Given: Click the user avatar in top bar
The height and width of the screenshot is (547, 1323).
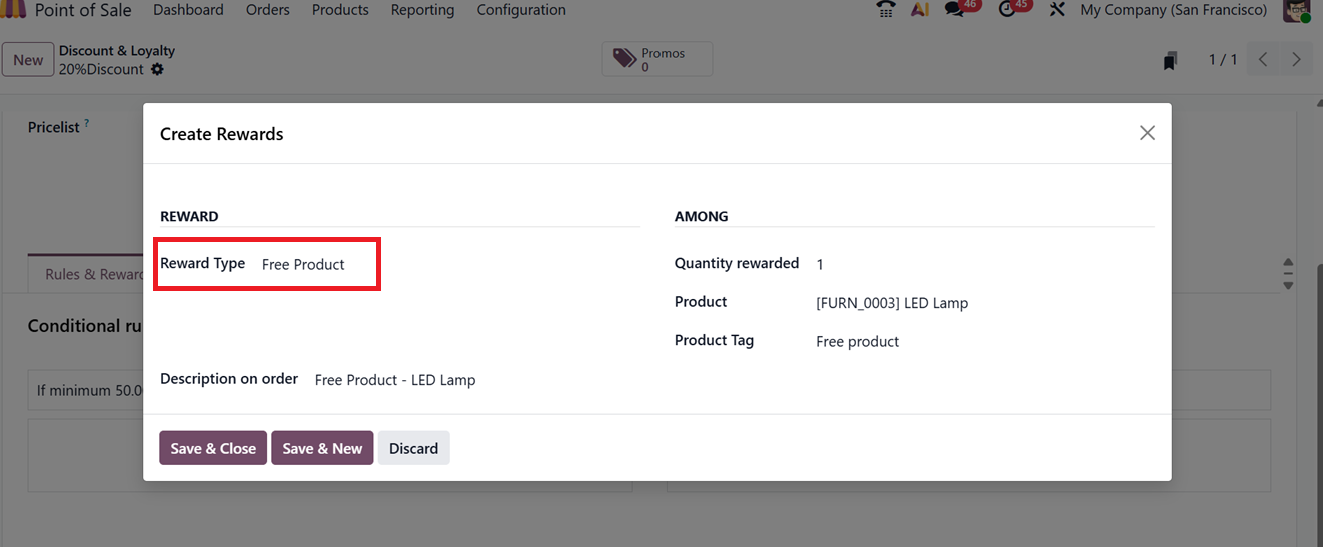Looking at the screenshot, I should click(x=1296, y=10).
